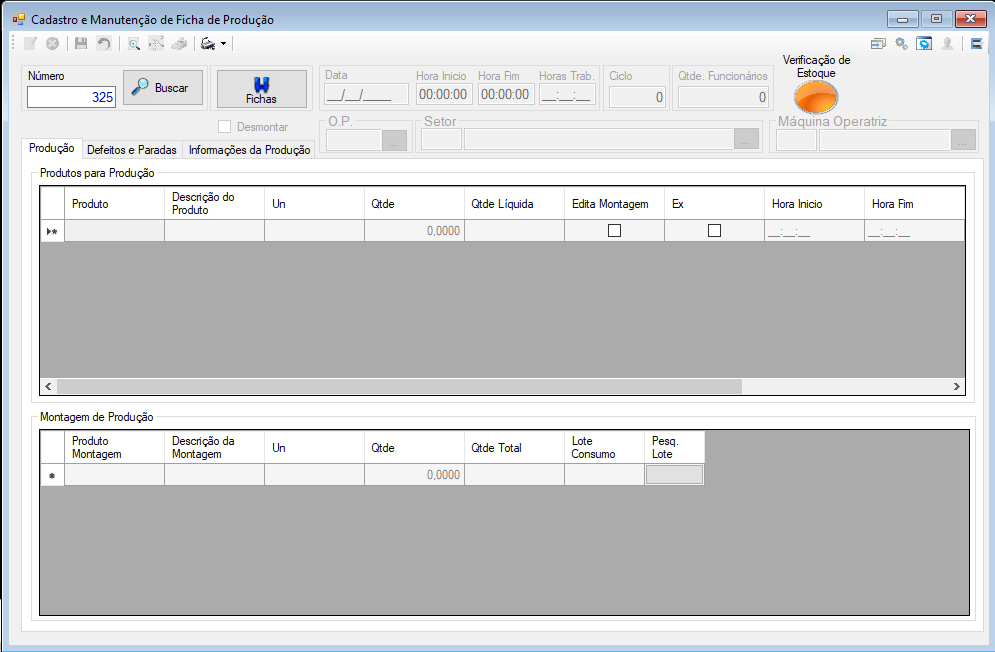Click the orange Verificação de Estoque indicator
The image size is (995, 652).
pos(816,97)
